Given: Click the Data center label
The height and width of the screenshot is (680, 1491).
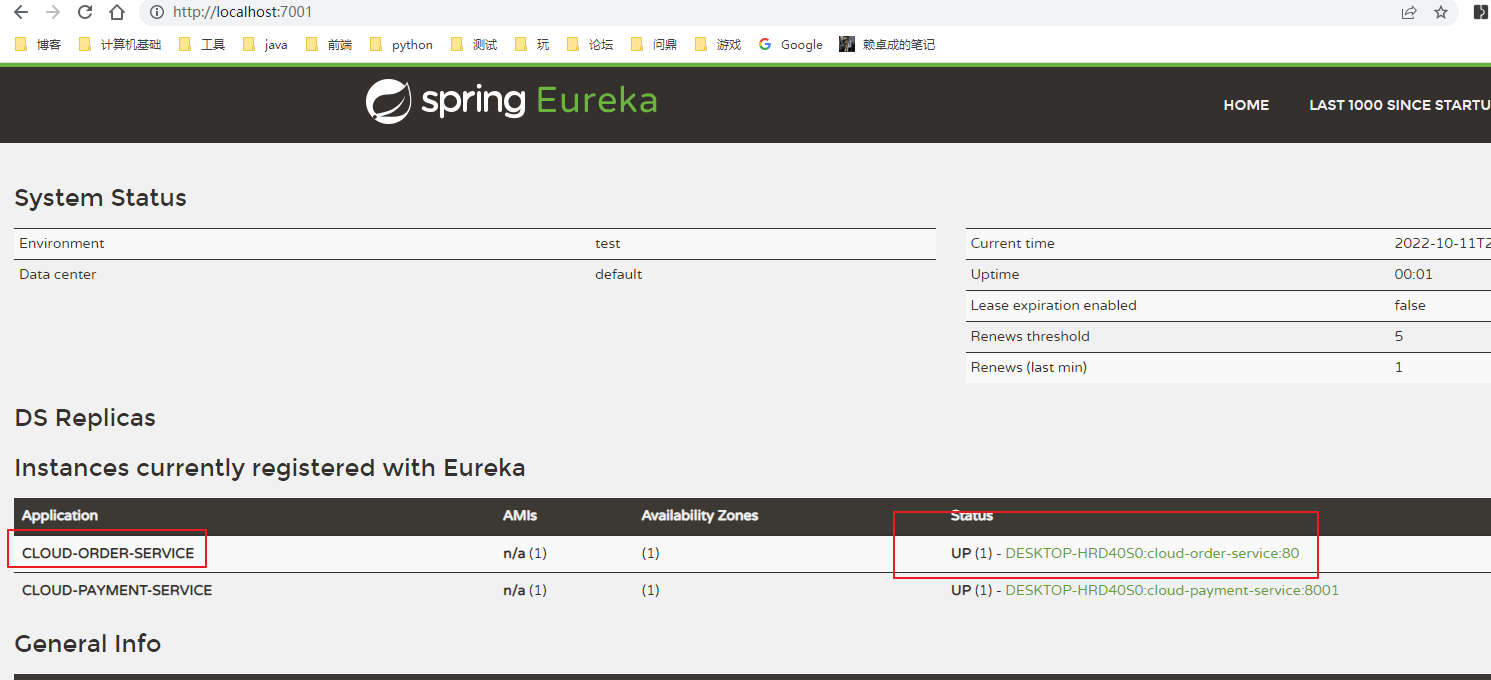Looking at the screenshot, I should [x=58, y=274].
